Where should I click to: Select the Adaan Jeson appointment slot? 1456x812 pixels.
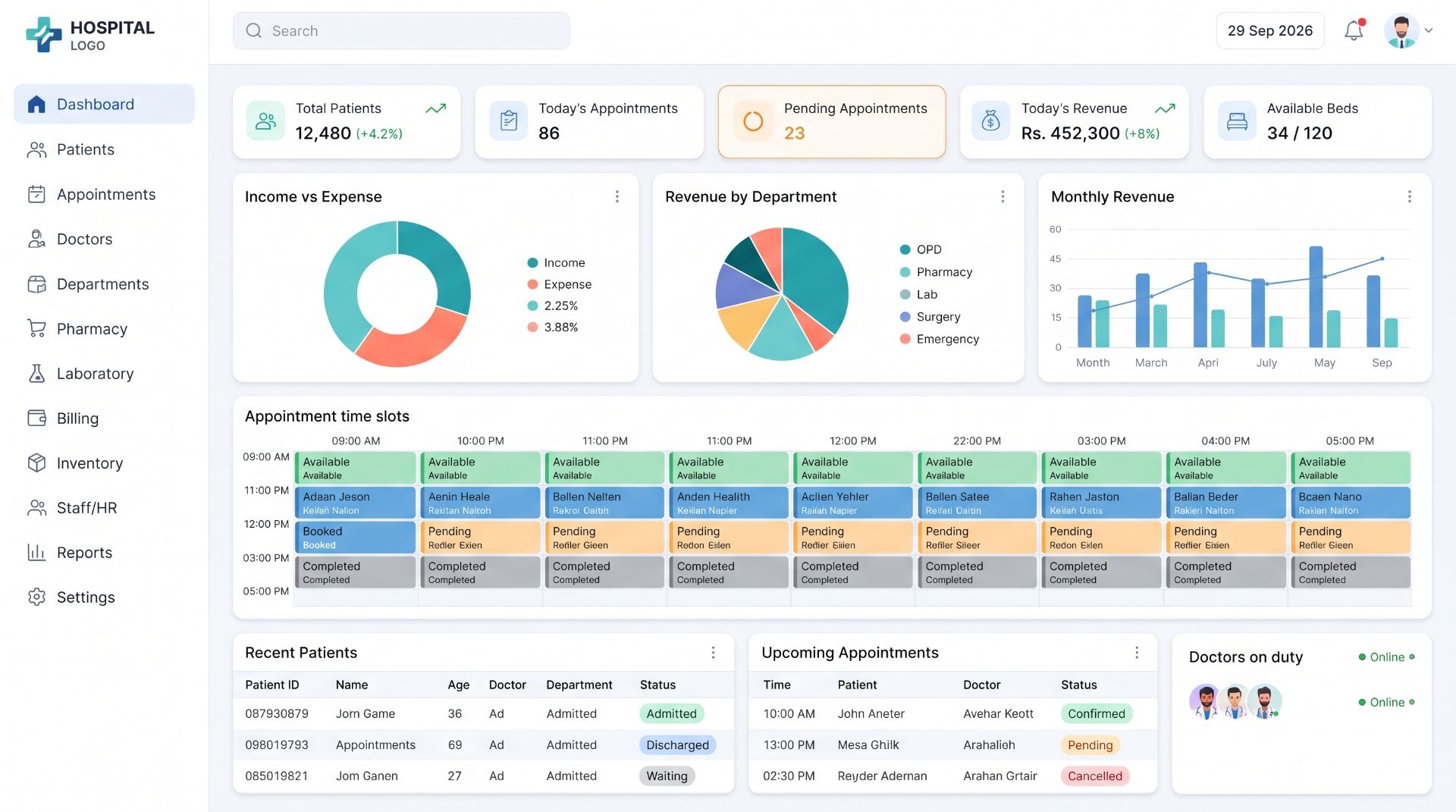click(x=355, y=503)
